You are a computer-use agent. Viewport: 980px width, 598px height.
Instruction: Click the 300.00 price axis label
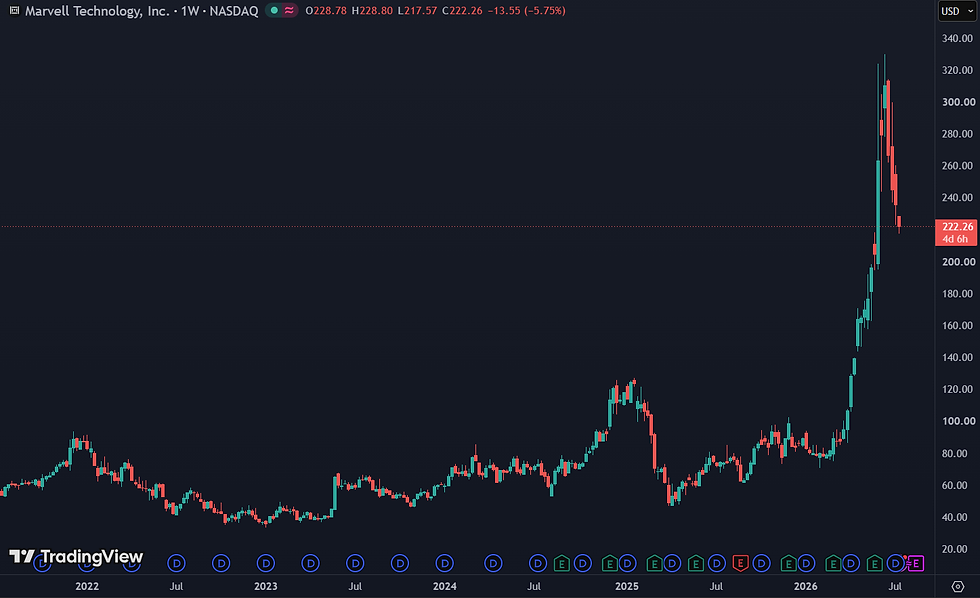[957, 102]
